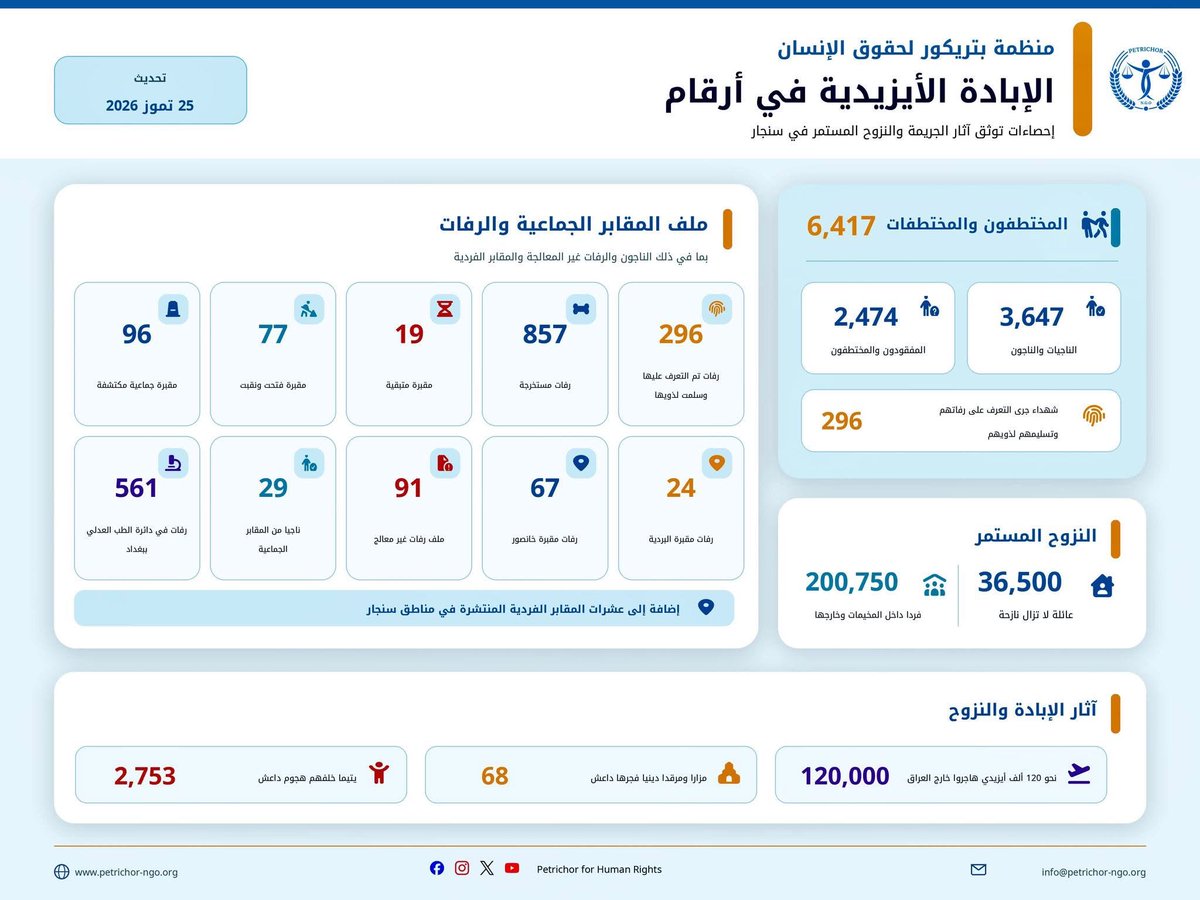Click the number 67 Khansour grave remains
This screenshot has height=900, width=1200.
click(545, 488)
